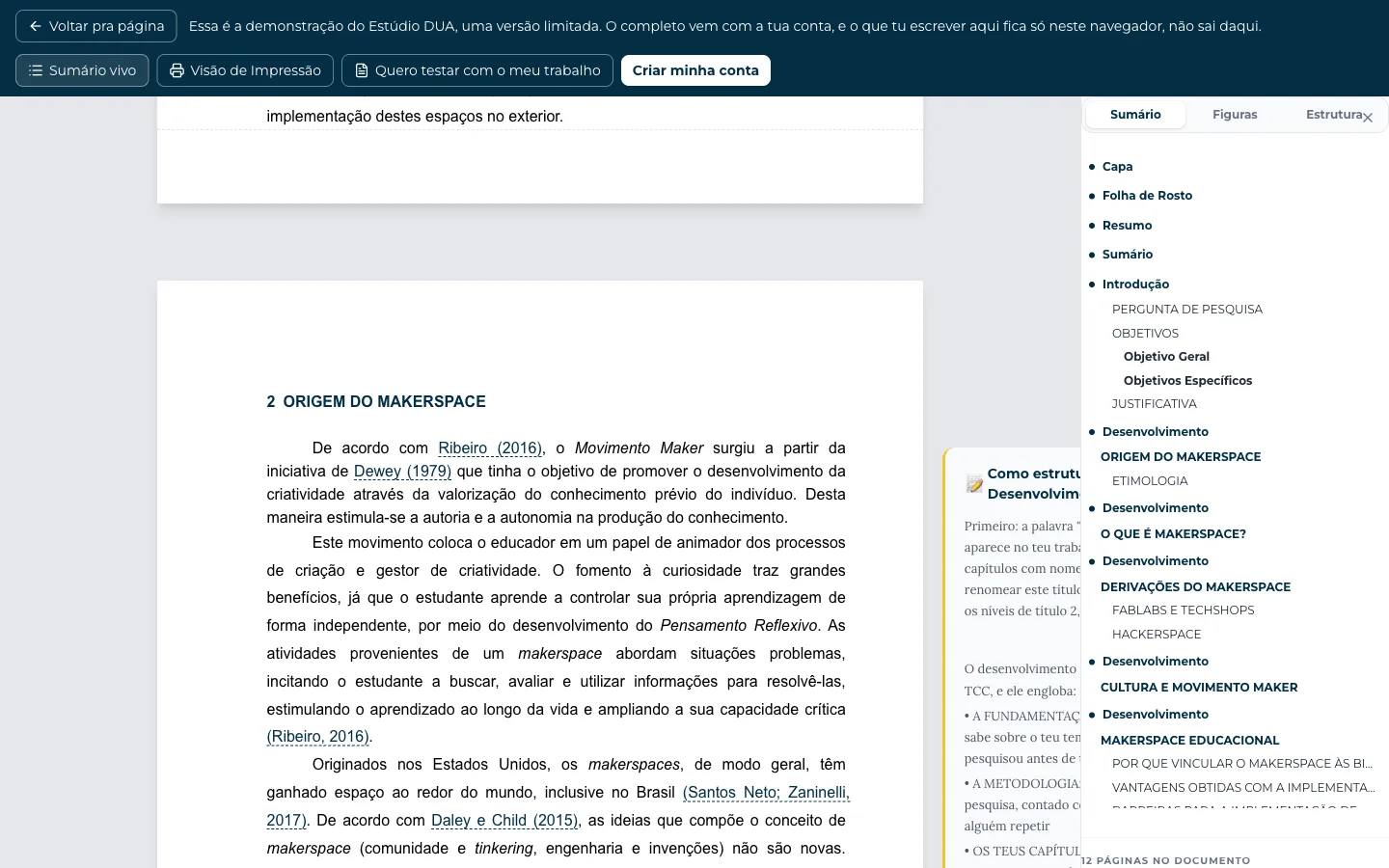Click the 'Criar minha conta' button

click(x=695, y=70)
